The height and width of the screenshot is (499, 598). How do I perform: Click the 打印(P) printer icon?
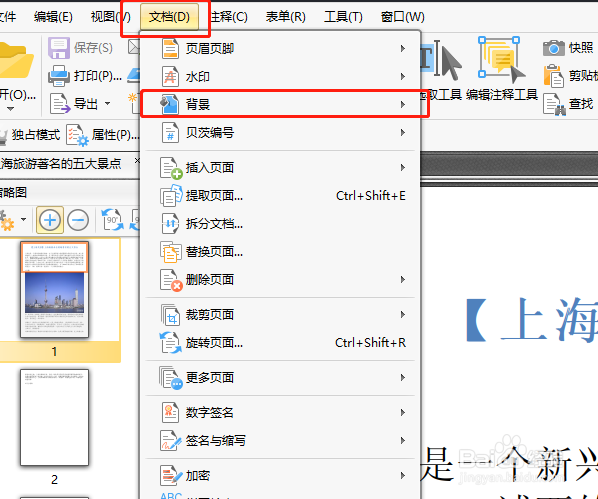pos(59,76)
